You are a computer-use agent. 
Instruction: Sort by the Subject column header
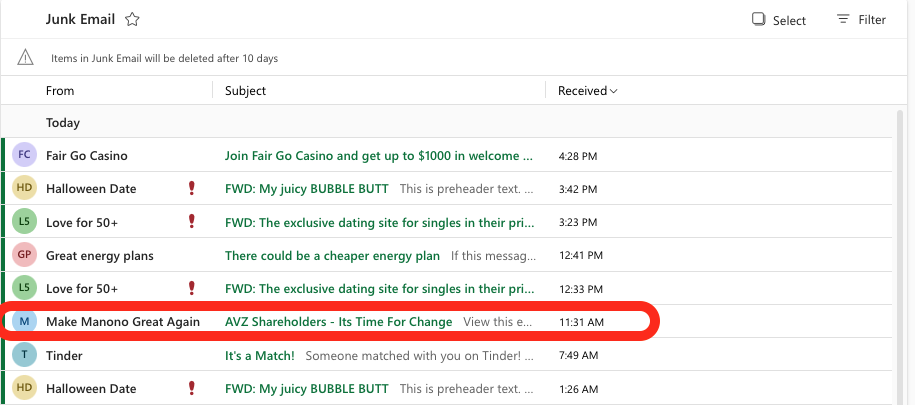click(245, 91)
